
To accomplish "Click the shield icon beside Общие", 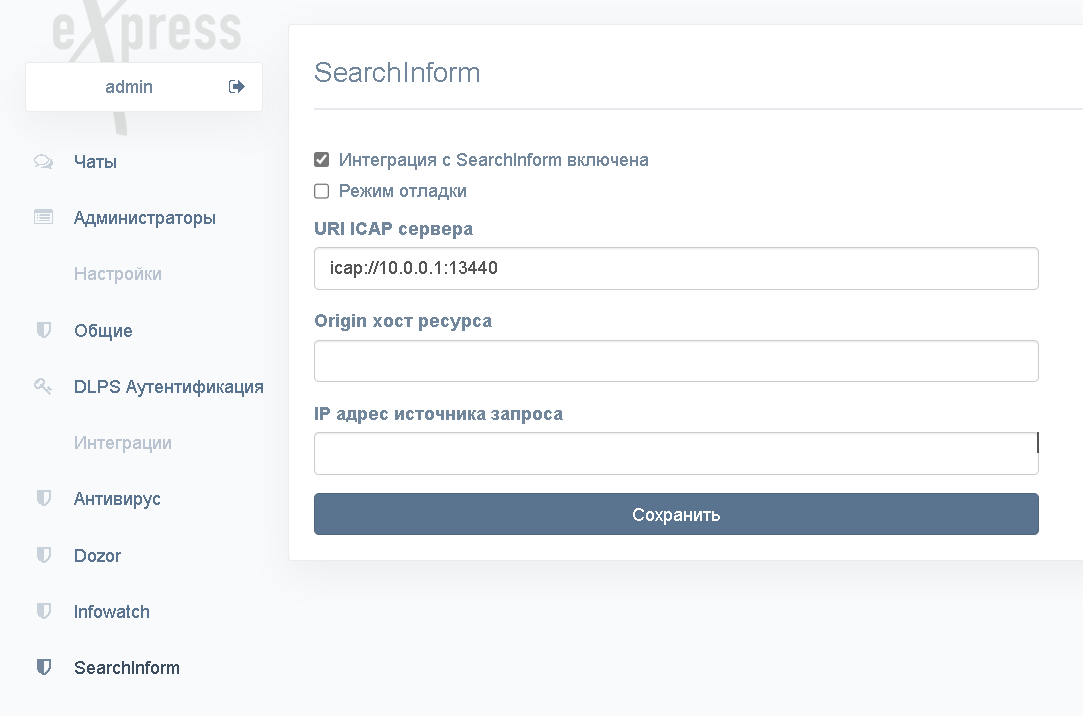I will [44, 330].
